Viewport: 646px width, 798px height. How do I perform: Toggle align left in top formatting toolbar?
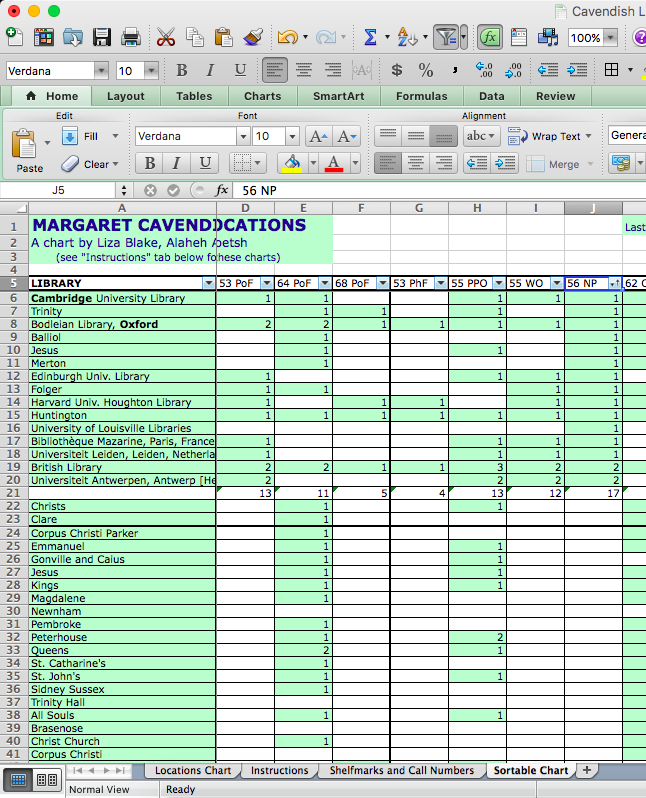pos(274,70)
